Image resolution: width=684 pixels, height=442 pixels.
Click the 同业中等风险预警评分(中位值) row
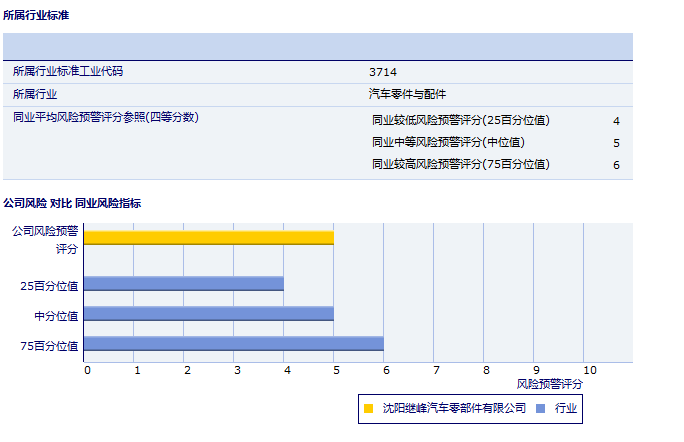[448, 143]
